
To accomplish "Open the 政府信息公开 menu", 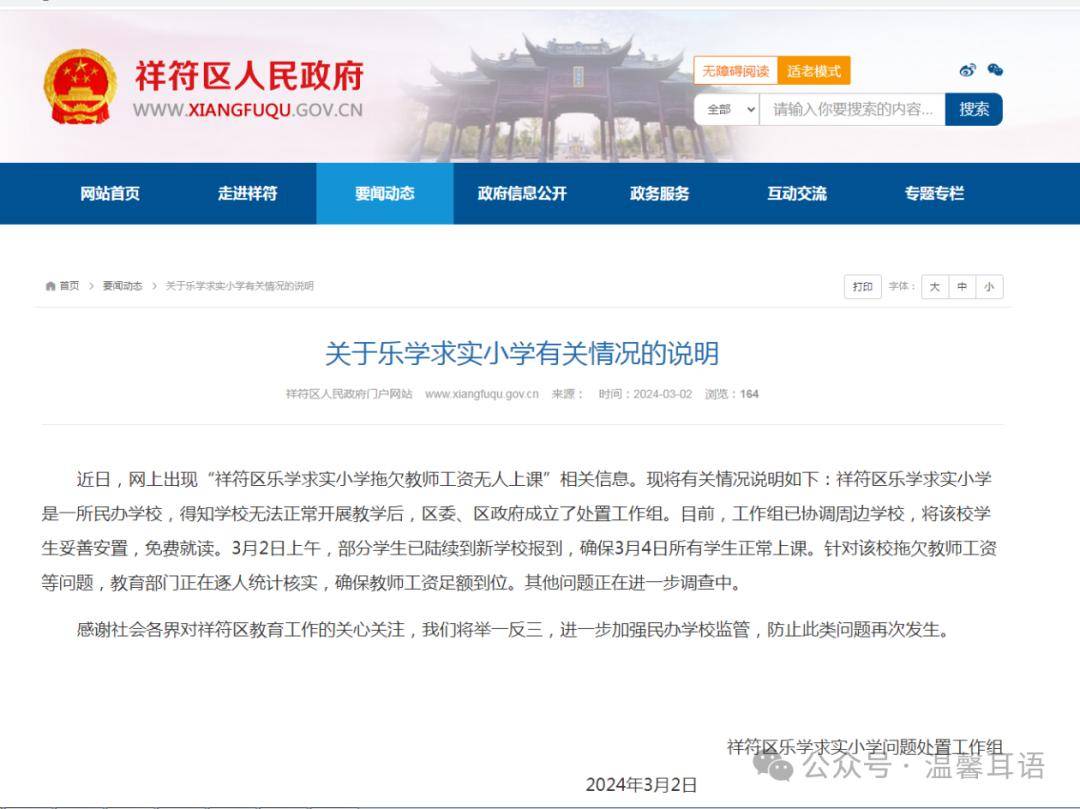I will coord(522,194).
